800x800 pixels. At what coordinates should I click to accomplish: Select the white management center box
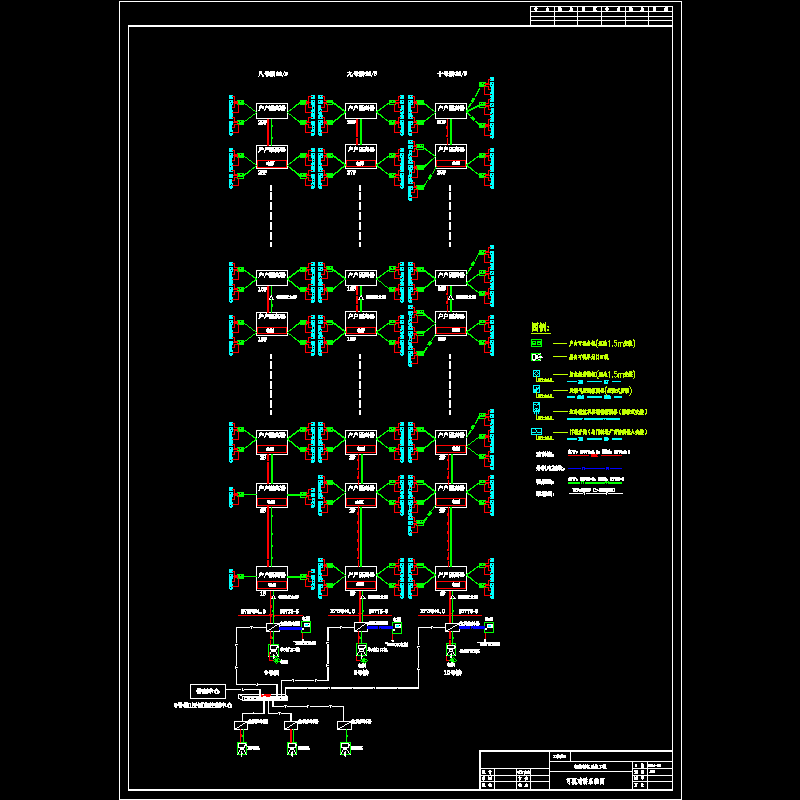pos(207,690)
